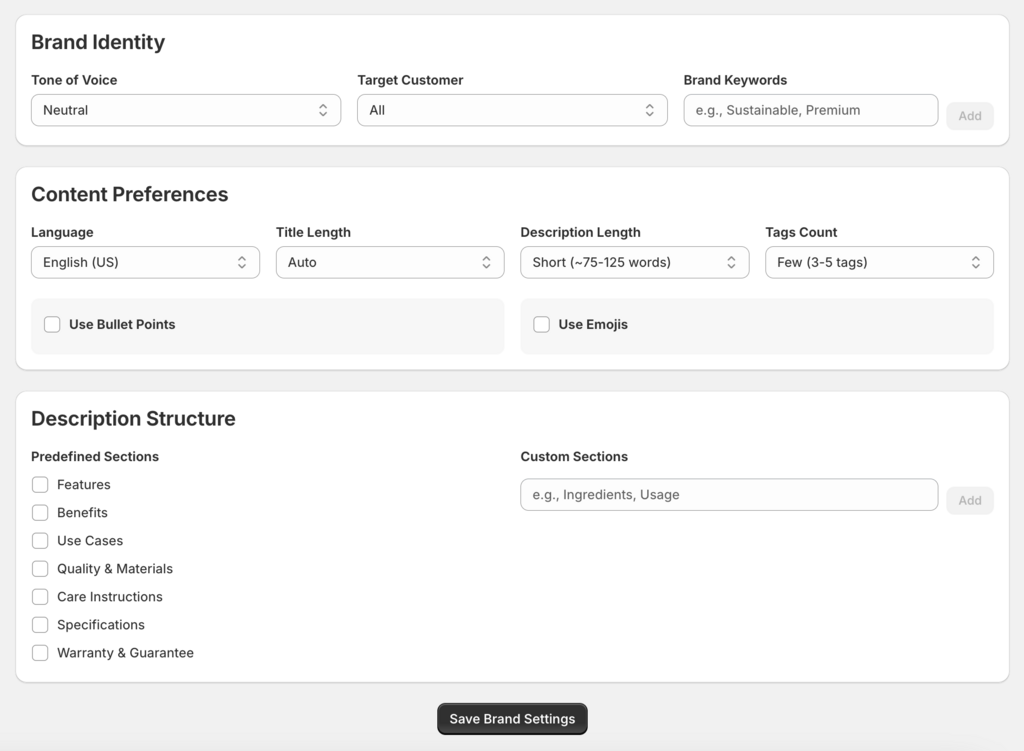Open the Description Length dropdown
This screenshot has width=1024, height=751.
pos(634,262)
